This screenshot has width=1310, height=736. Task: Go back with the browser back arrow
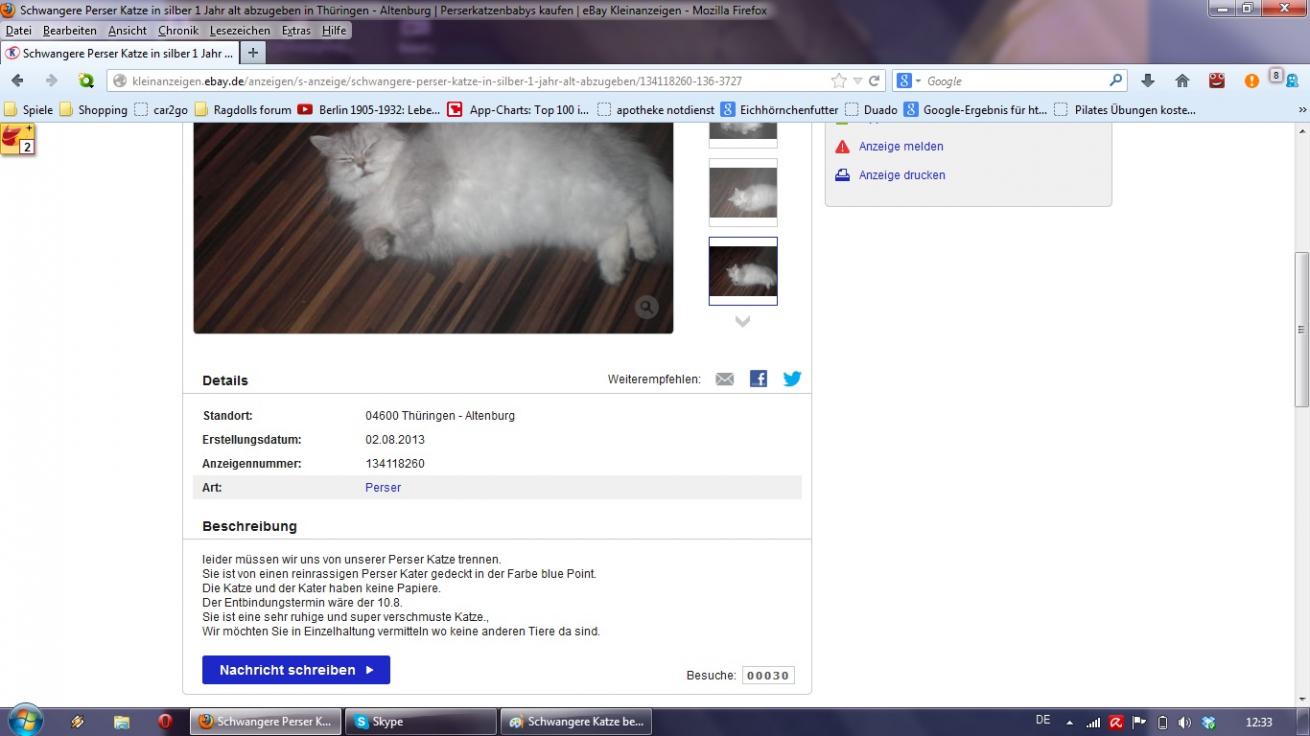coord(18,81)
